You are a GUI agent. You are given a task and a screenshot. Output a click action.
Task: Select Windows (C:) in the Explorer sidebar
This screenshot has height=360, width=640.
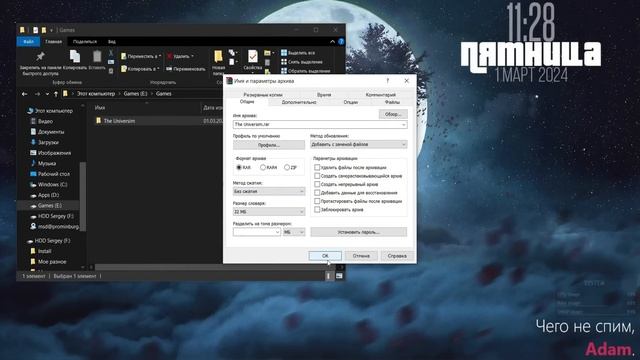[x=52, y=184]
